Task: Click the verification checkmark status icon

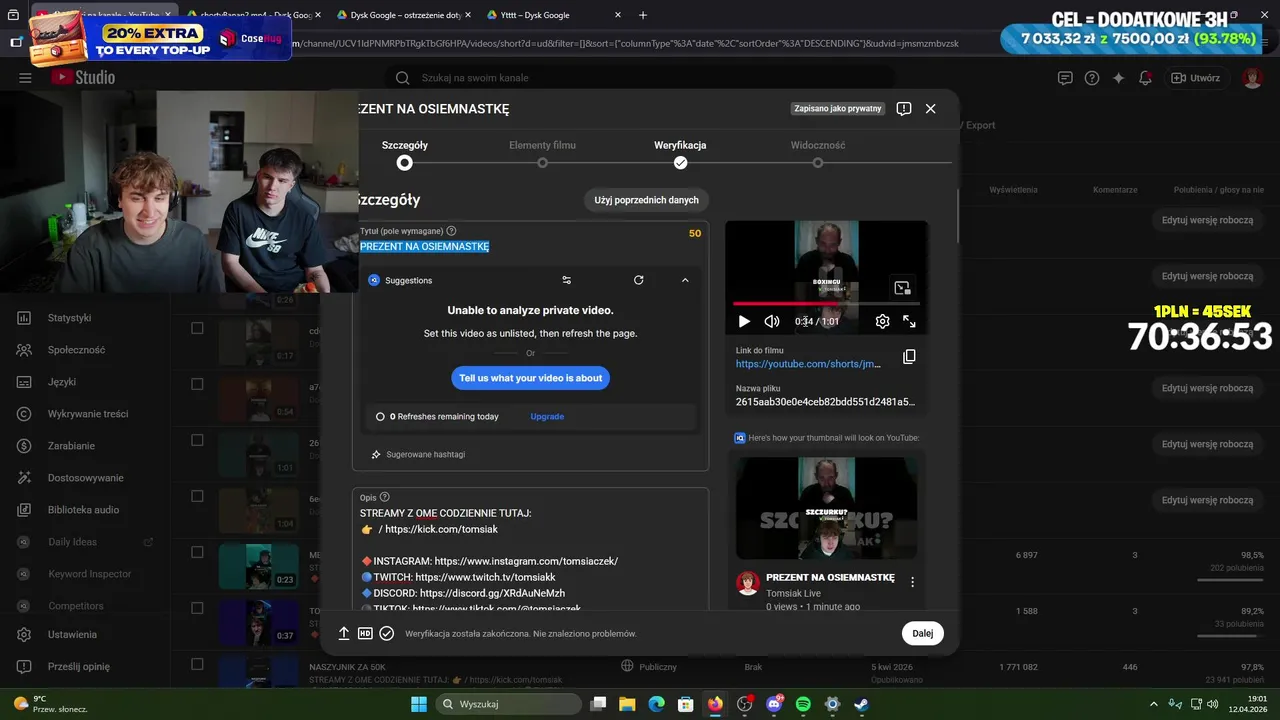Action: click(x=387, y=633)
